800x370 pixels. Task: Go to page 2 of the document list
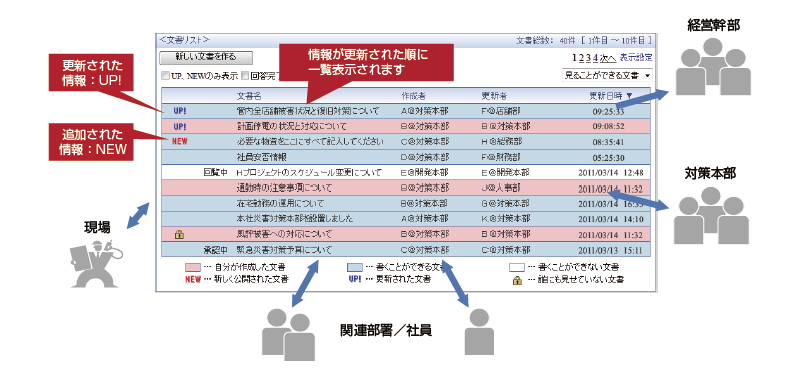(x=581, y=58)
